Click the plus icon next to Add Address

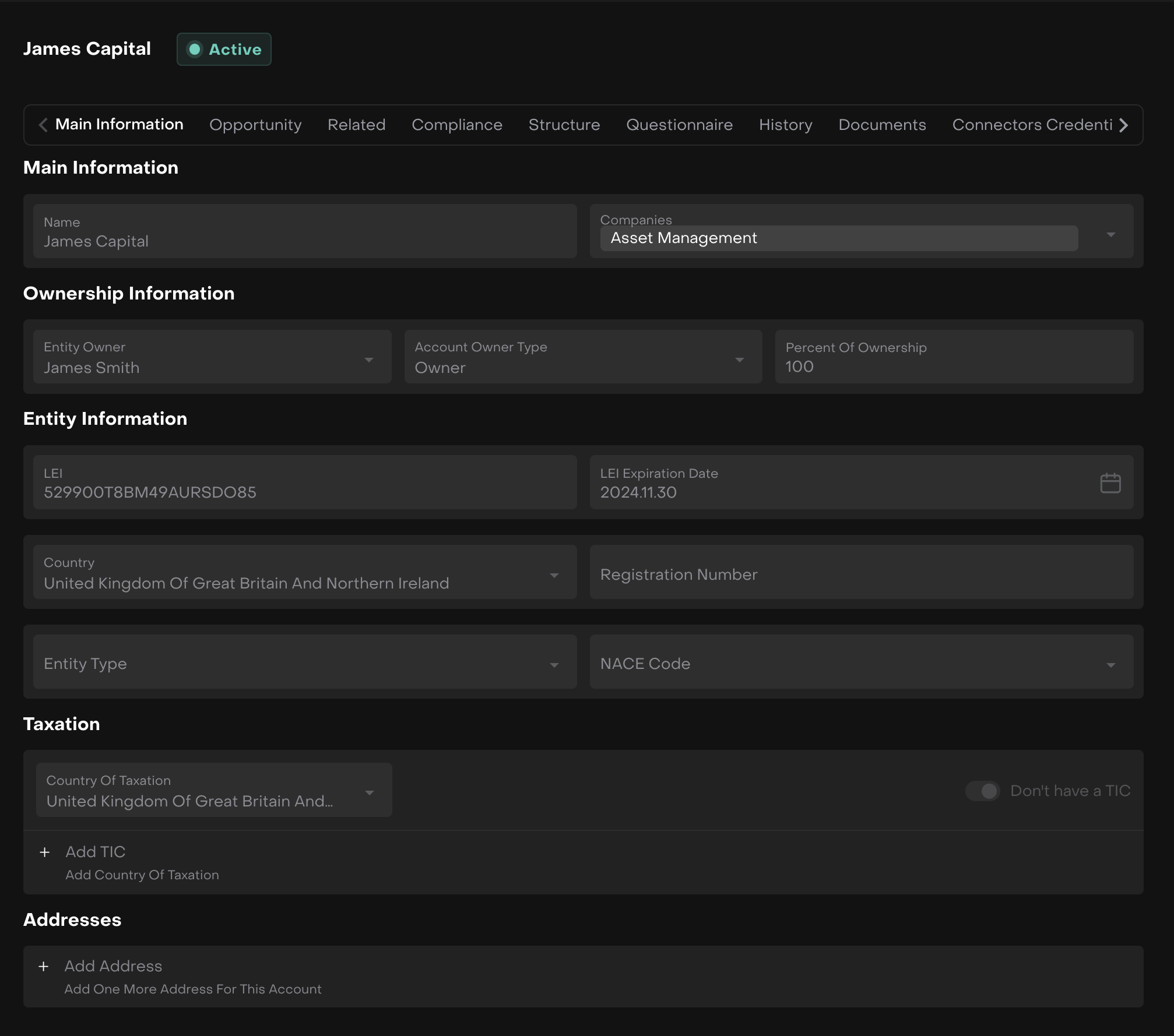pyautogui.click(x=44, y=966)
